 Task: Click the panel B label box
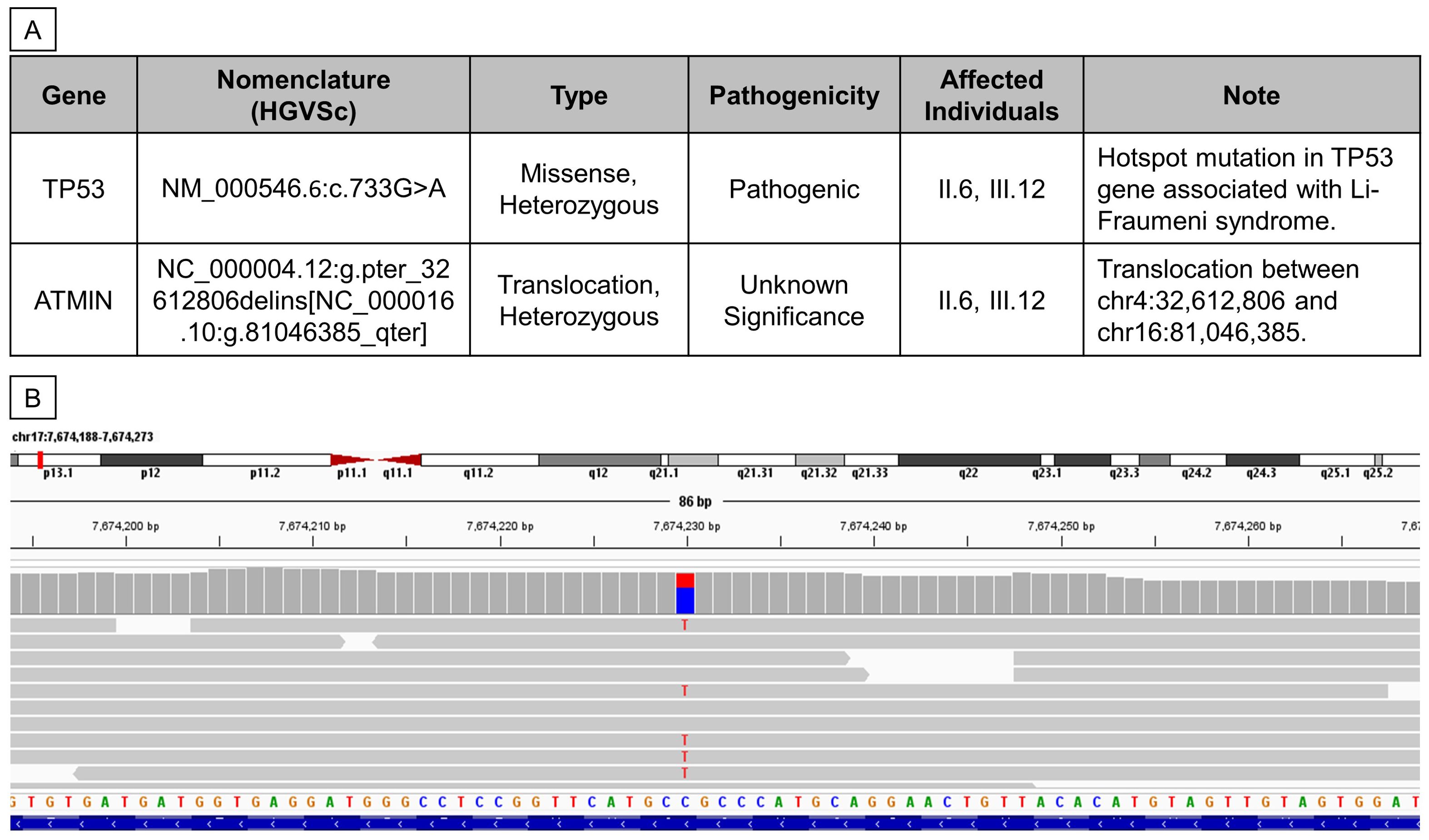tap(33, 397)
